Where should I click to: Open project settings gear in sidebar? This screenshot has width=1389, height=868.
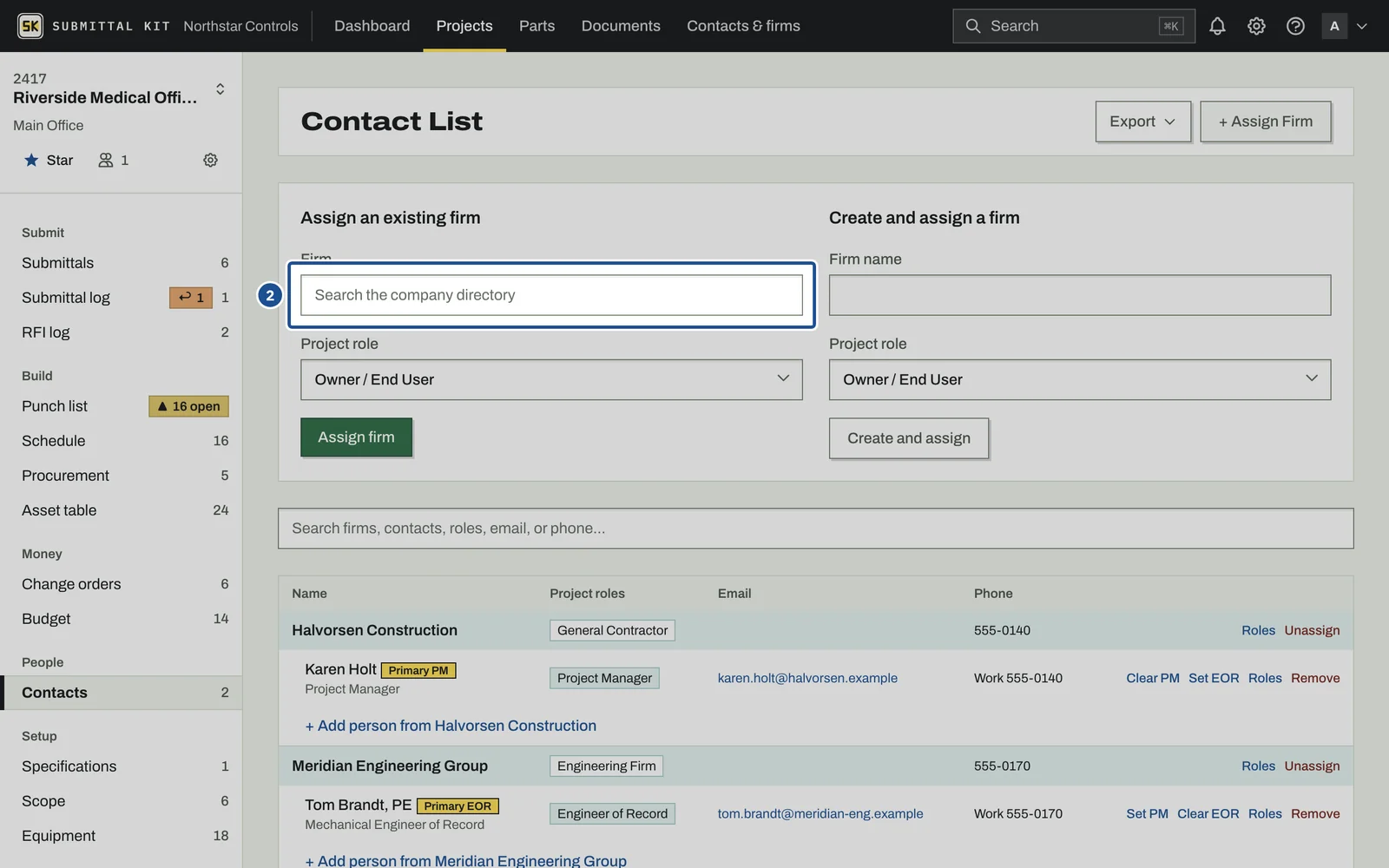point(210,160)
